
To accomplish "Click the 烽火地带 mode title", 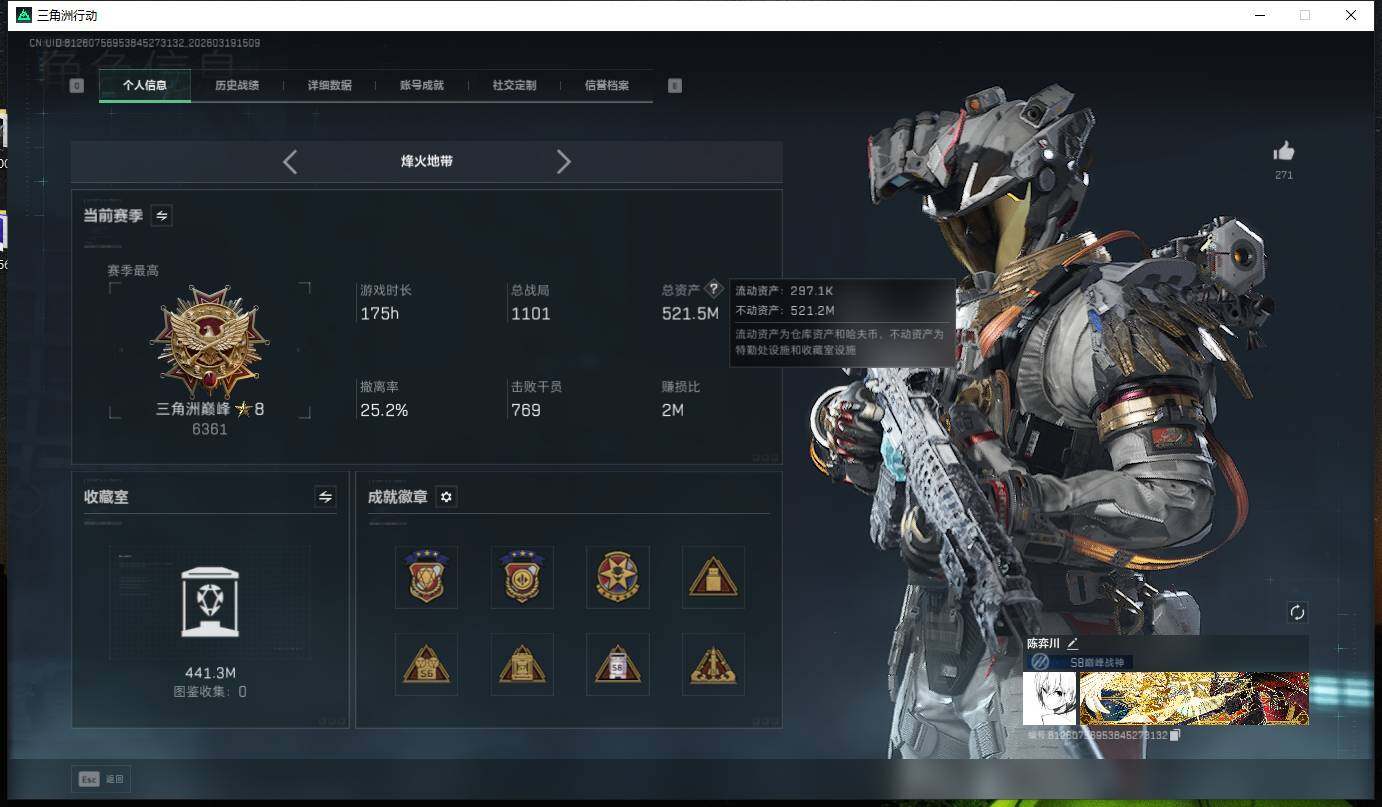I will (427, 161).
